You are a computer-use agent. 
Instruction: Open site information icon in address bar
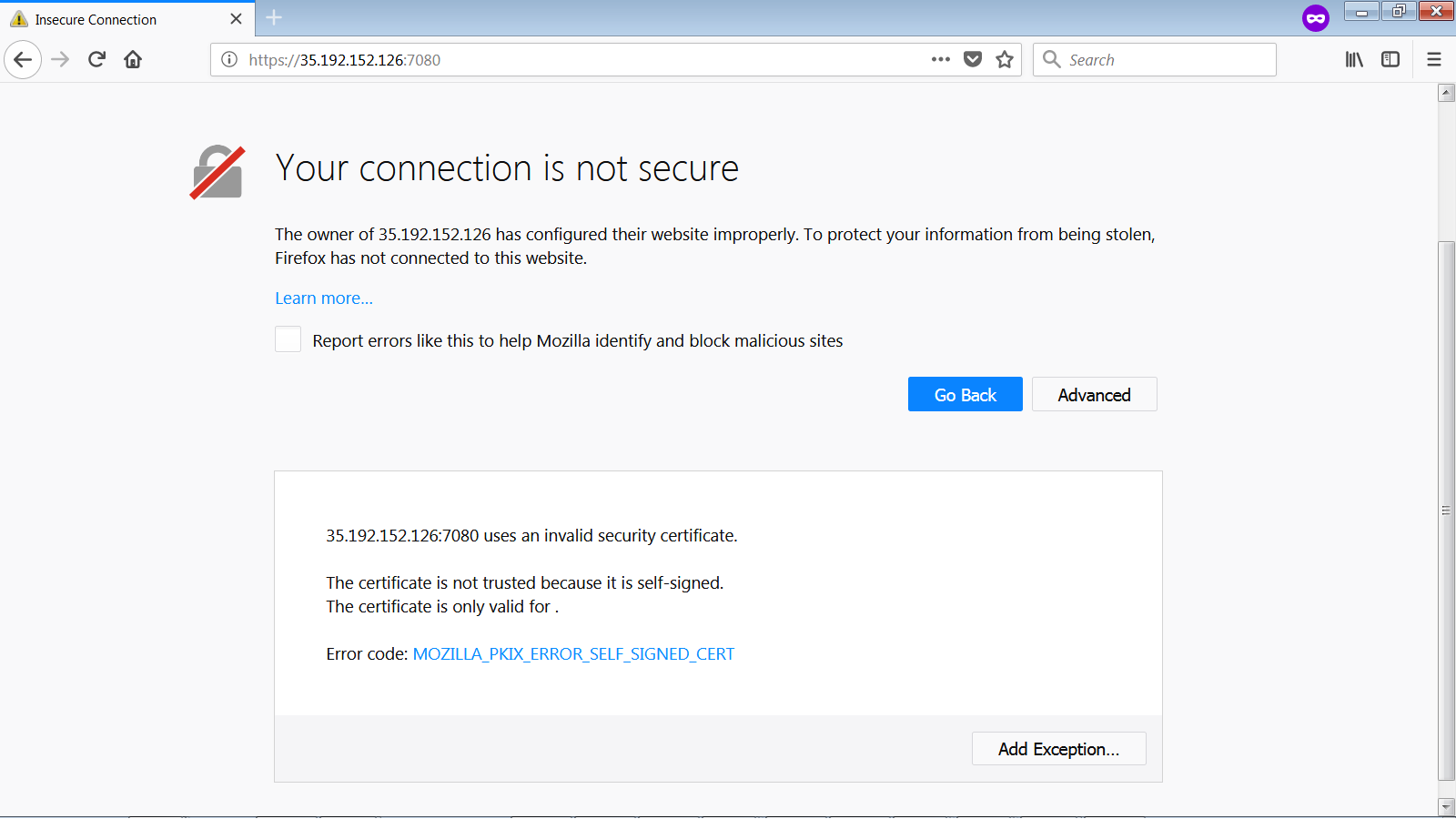[229, 60]
